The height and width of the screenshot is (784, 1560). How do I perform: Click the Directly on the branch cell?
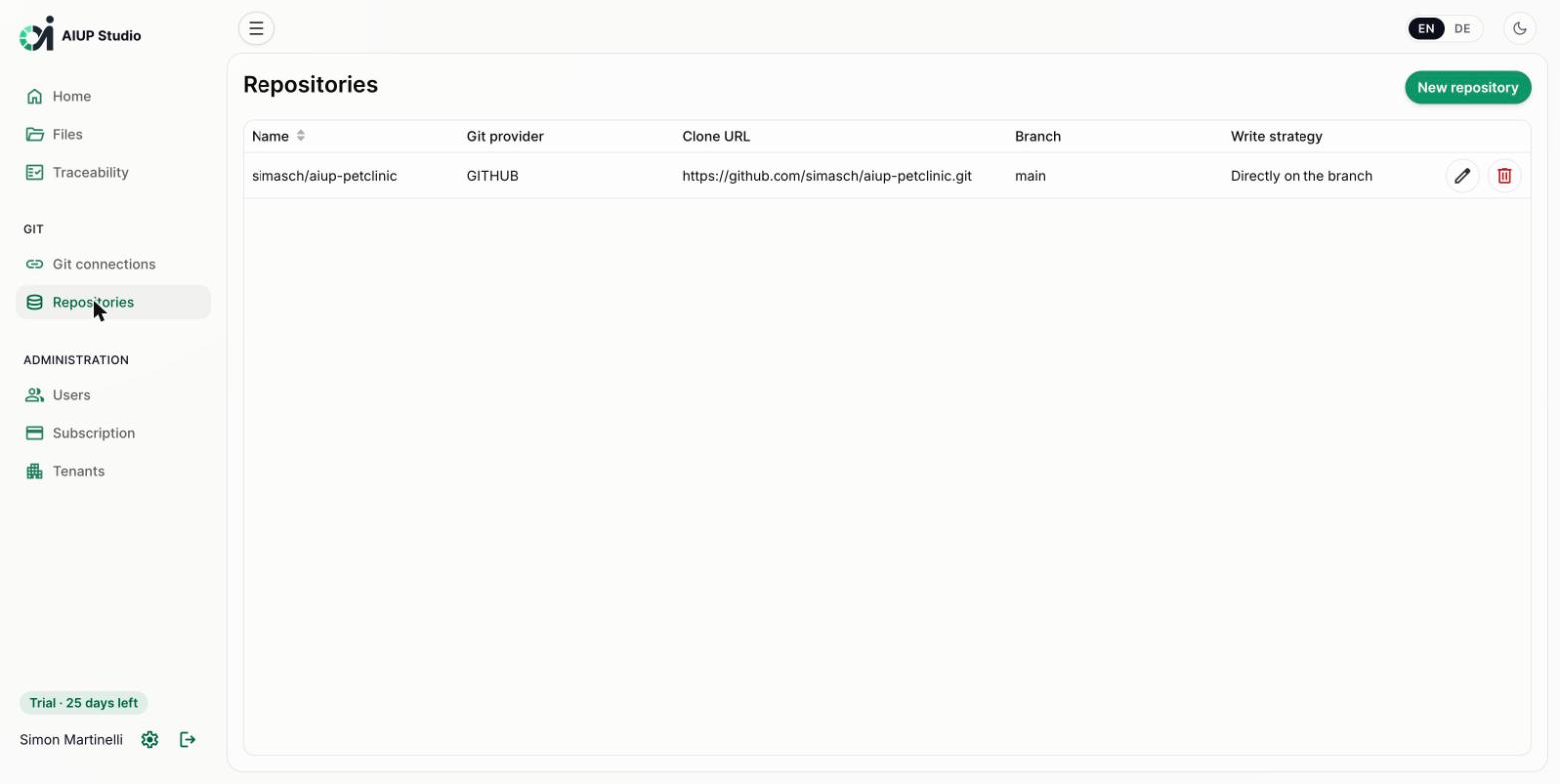1301,176
